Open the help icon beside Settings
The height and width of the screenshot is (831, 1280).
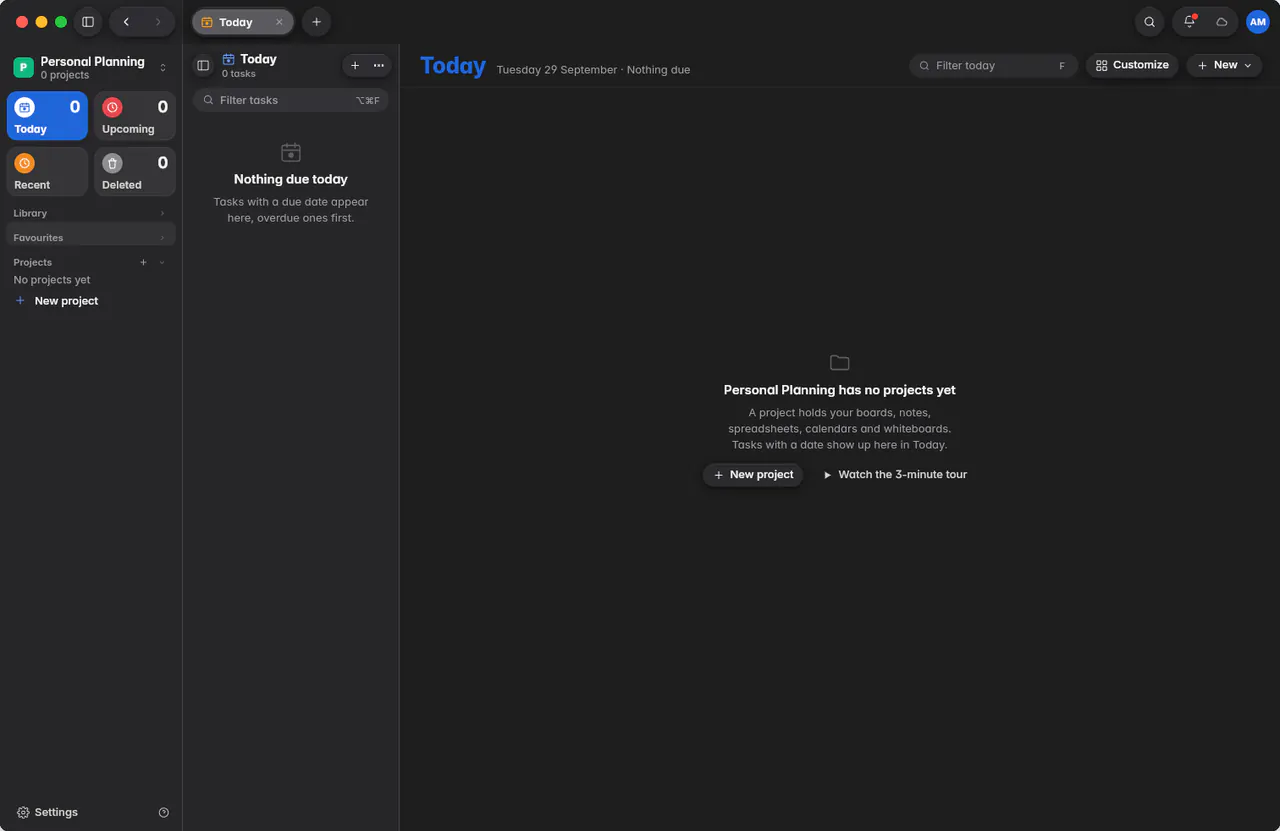tap(164, 813)
